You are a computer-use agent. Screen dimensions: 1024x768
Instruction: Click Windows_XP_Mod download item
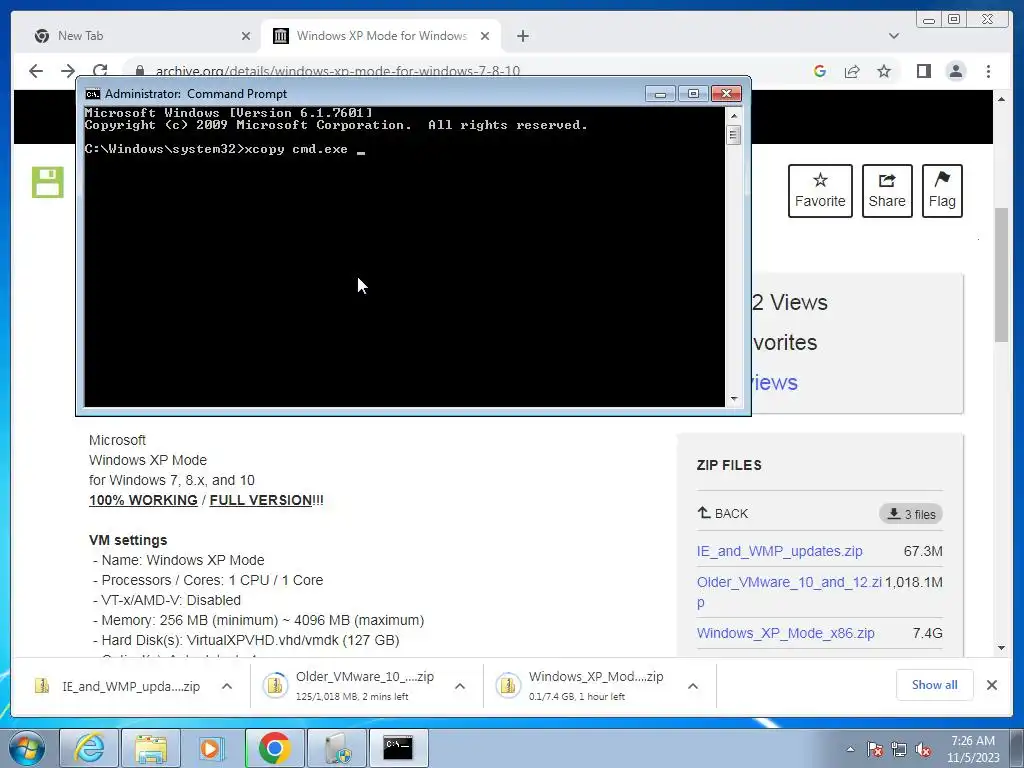tap(586, 686)
